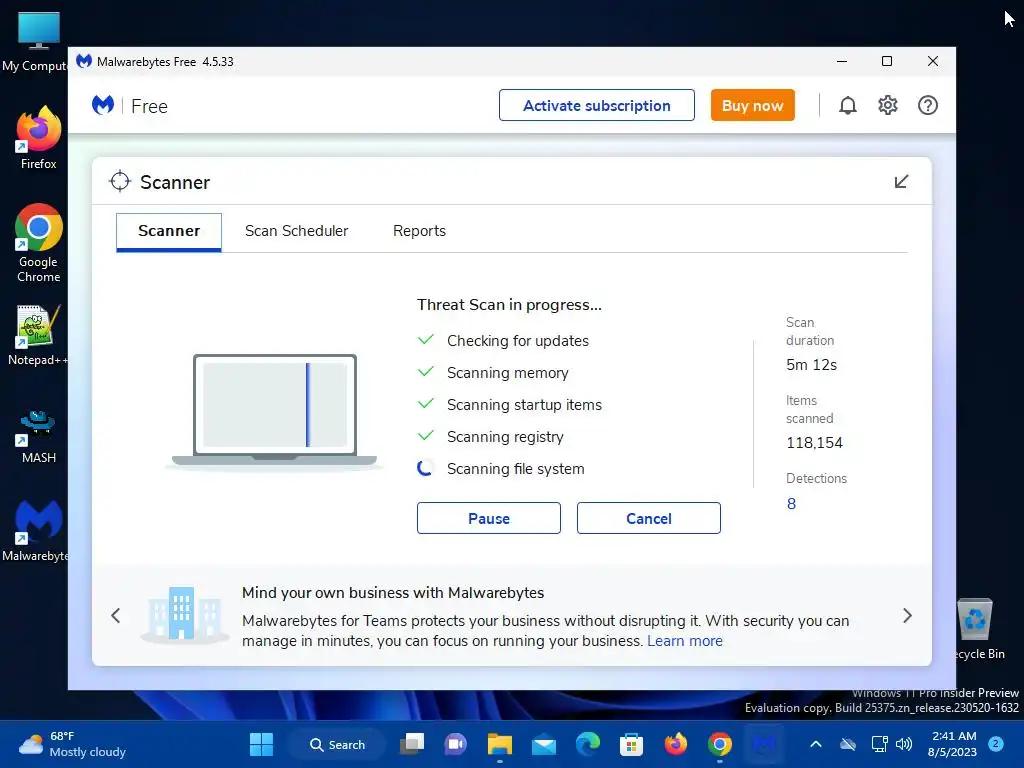Open the Windows Start menu
Viewport: 1024px width, 768px height.
coord(261,744)
